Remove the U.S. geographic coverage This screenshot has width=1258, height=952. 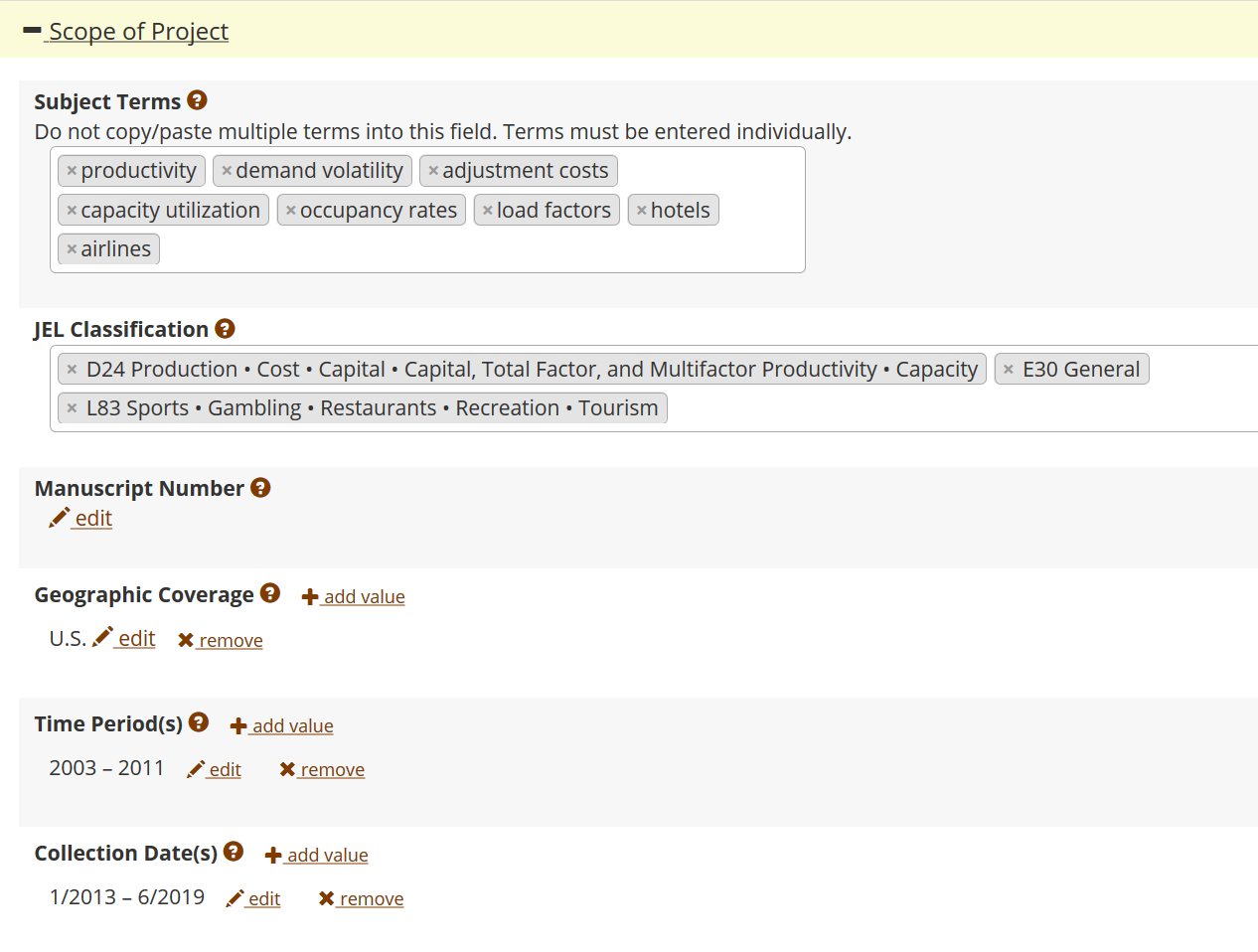(221, 641)
